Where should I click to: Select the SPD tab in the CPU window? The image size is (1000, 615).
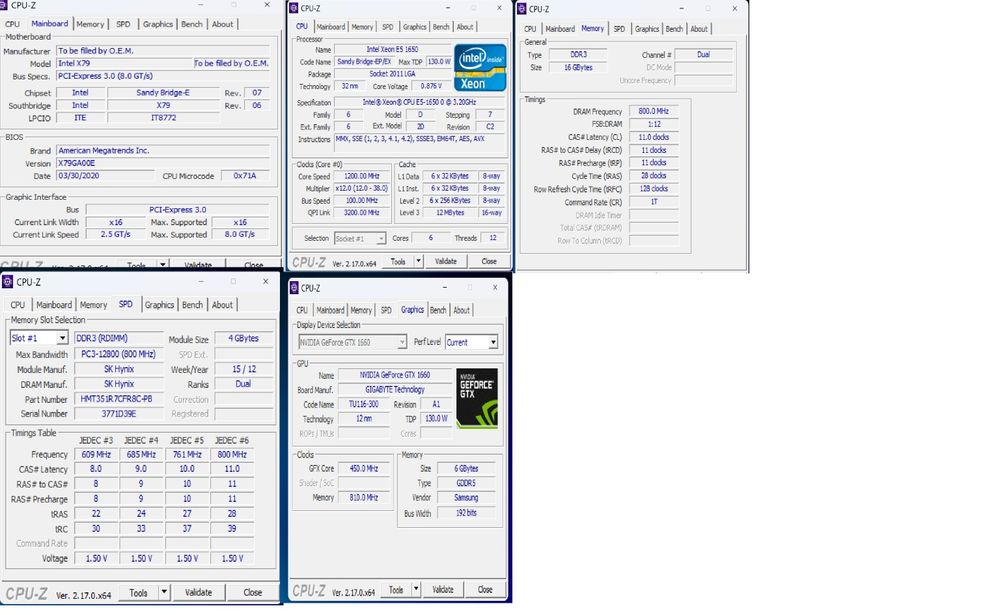coord(388,27)
